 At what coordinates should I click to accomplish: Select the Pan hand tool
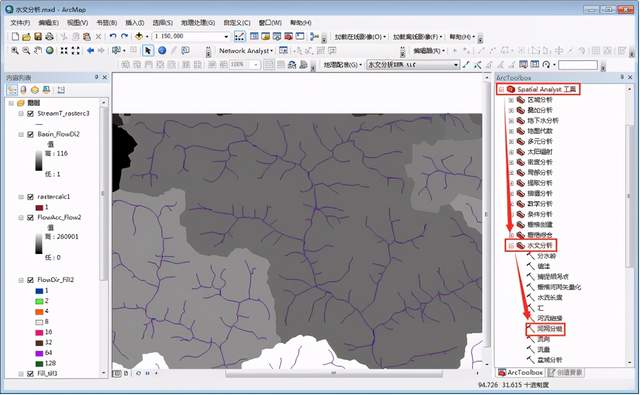(x=38, y=51)
